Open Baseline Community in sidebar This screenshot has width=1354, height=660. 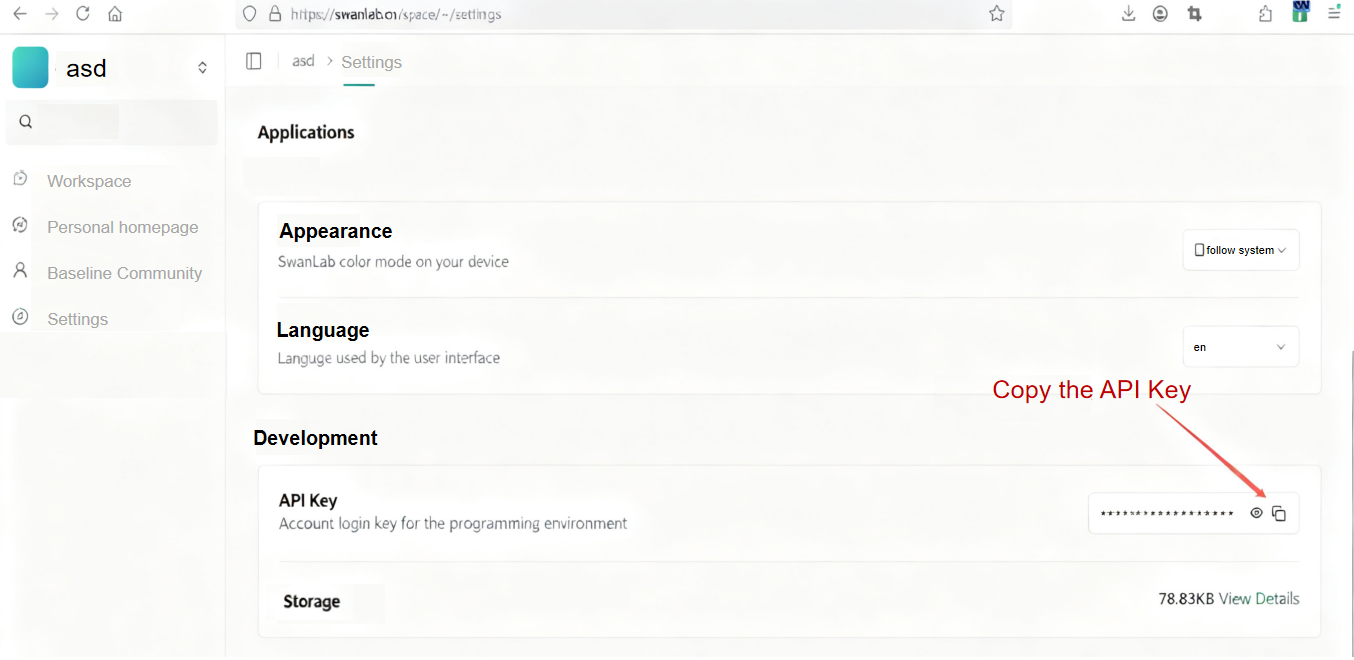pyautogui.click(x=124, y=273)
